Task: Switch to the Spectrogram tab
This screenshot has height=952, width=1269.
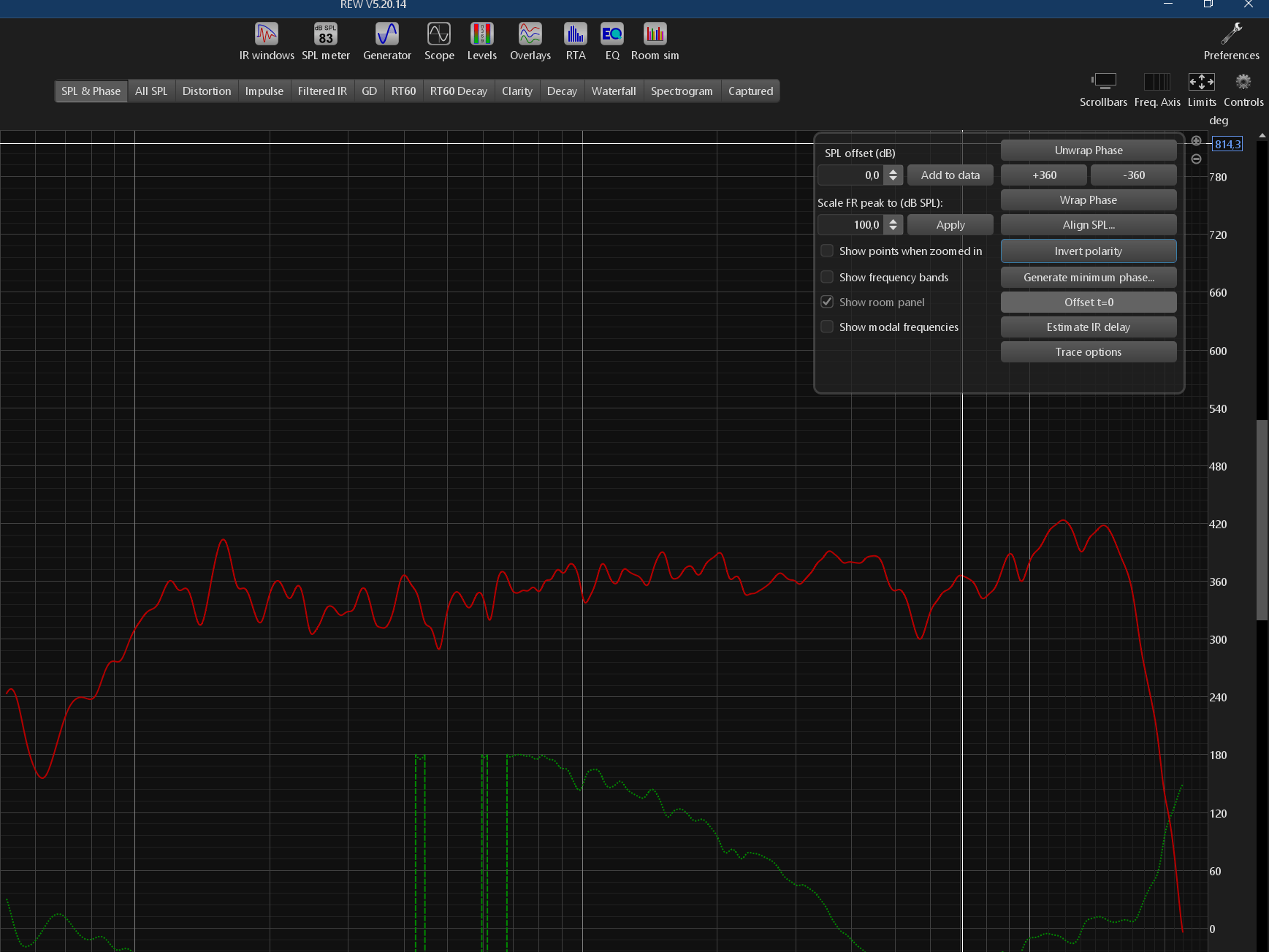Action: 682,91
